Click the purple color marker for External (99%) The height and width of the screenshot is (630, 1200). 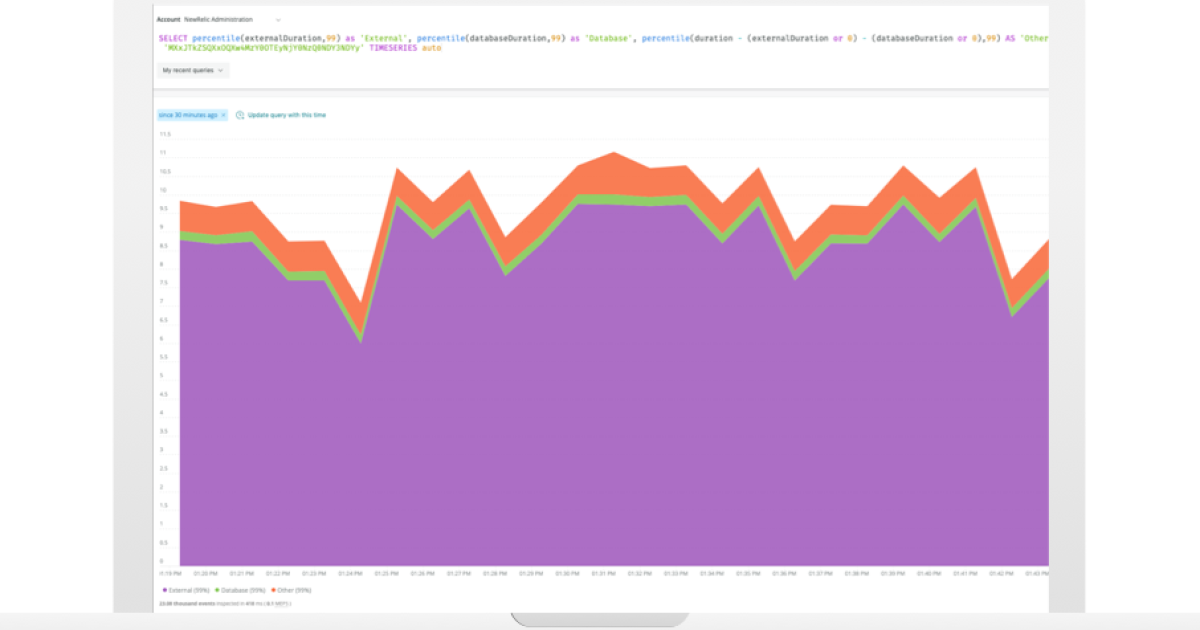pos(164,590)
